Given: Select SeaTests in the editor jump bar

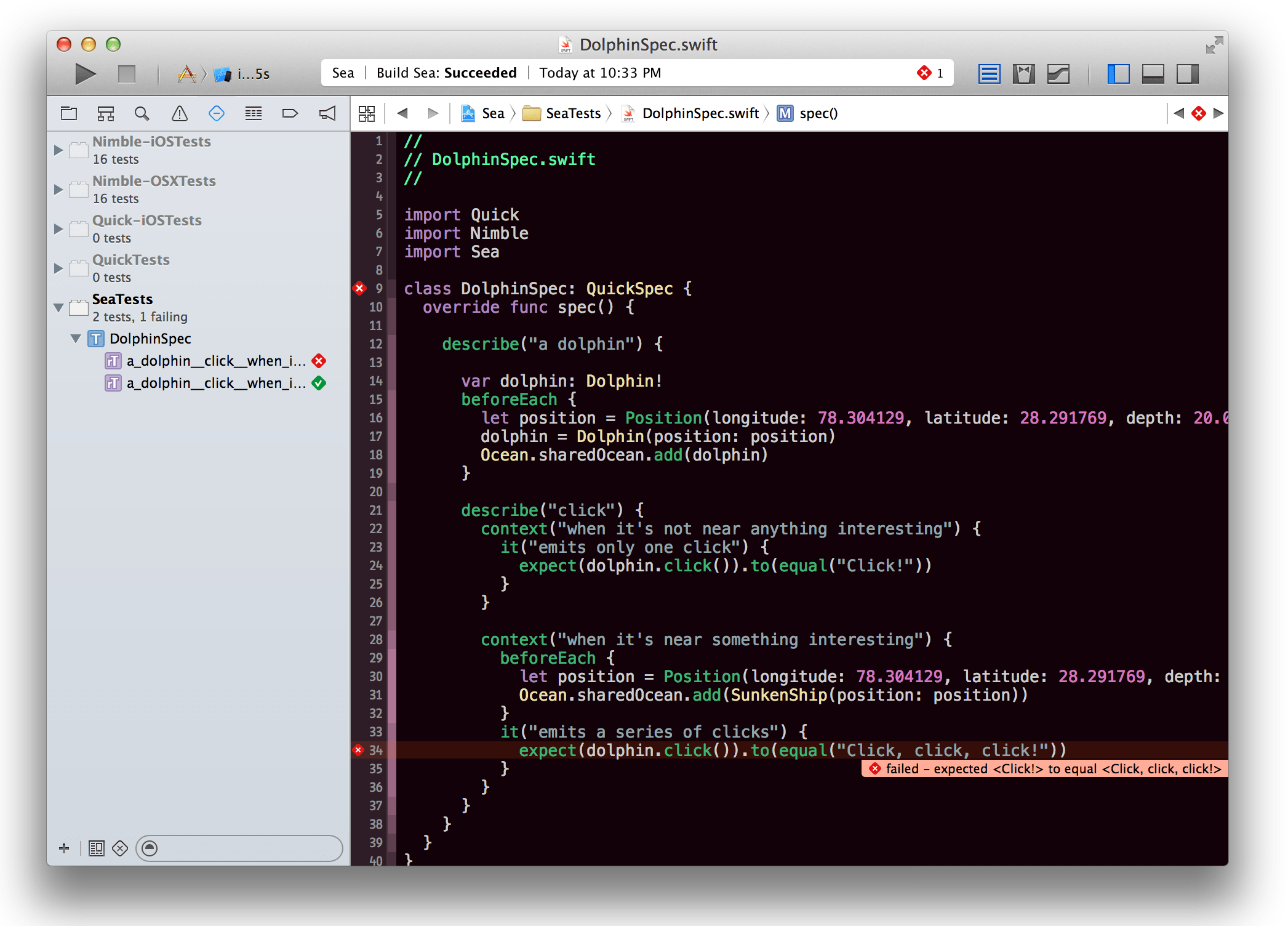Looking at the screenshot, I should [572, 113].
